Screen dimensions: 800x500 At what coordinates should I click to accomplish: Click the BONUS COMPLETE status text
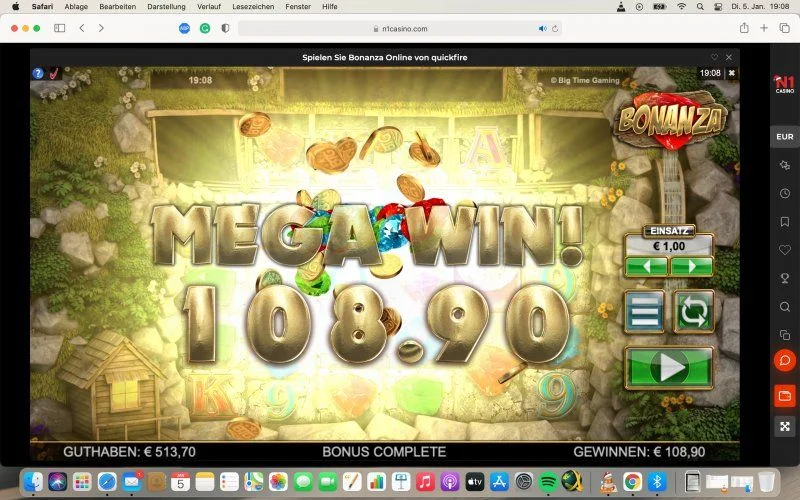384,452
